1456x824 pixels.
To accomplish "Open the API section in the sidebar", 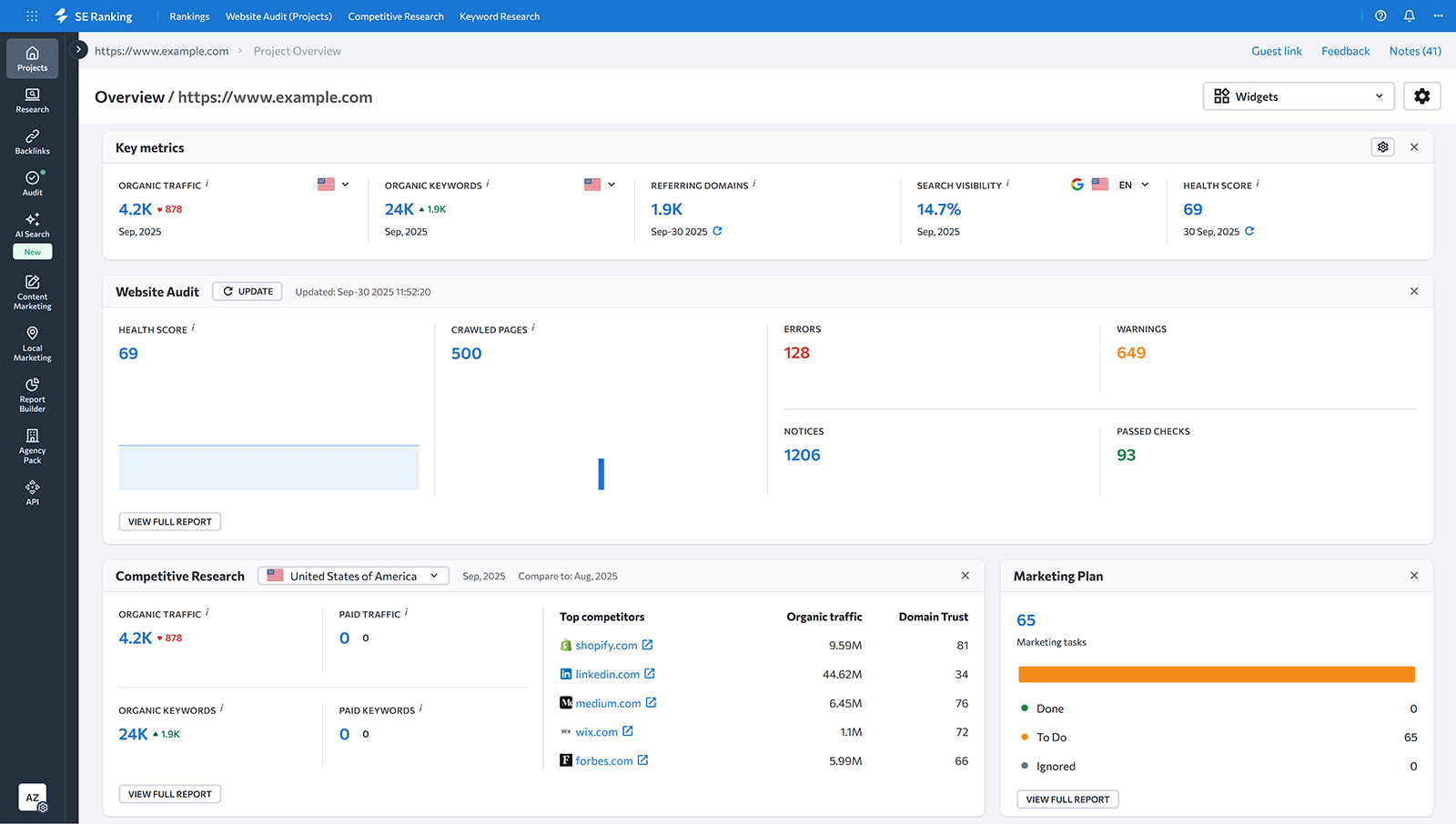I will click(32, 493).
